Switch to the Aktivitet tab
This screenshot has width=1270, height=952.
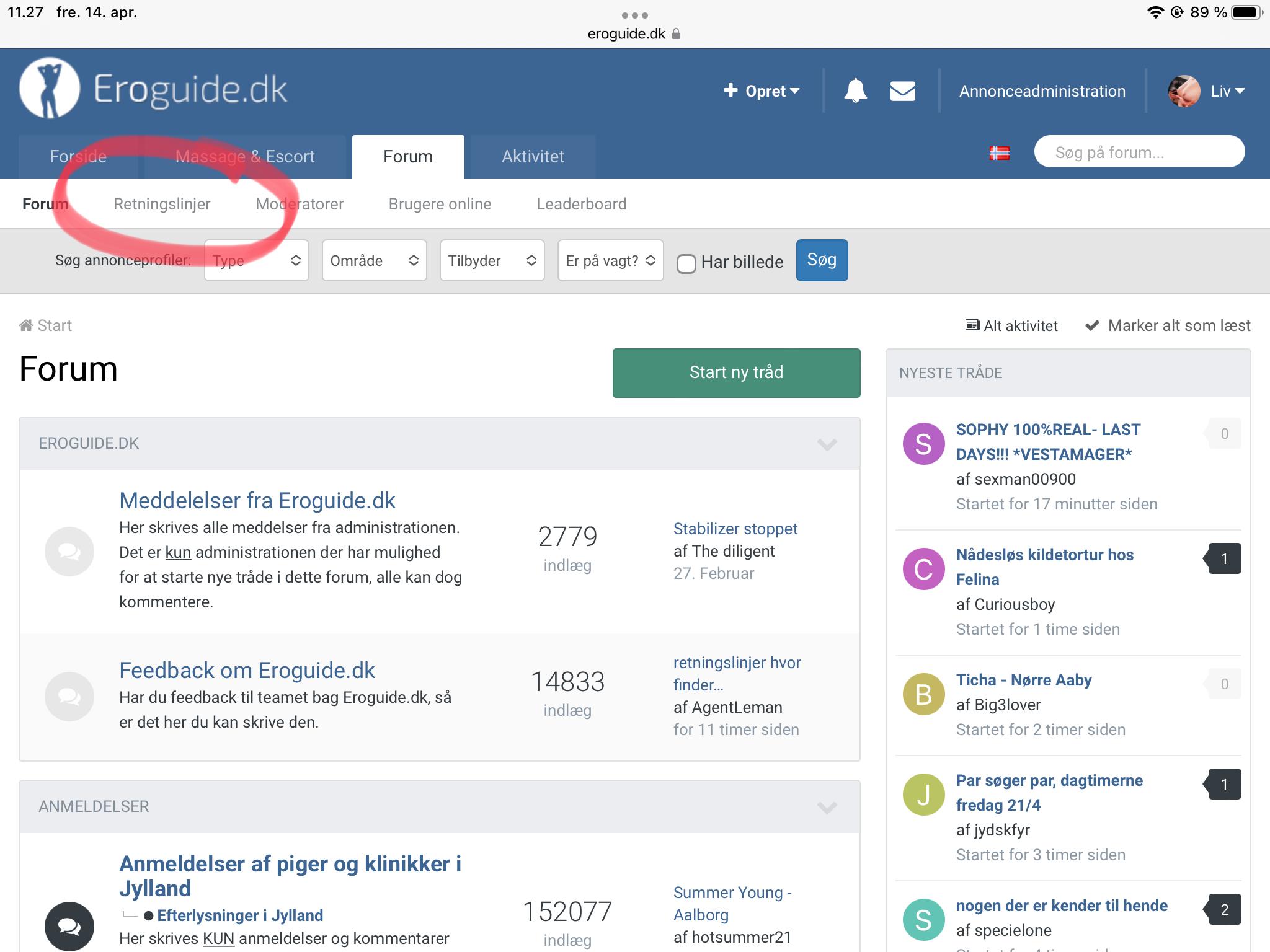click(533, 156)
